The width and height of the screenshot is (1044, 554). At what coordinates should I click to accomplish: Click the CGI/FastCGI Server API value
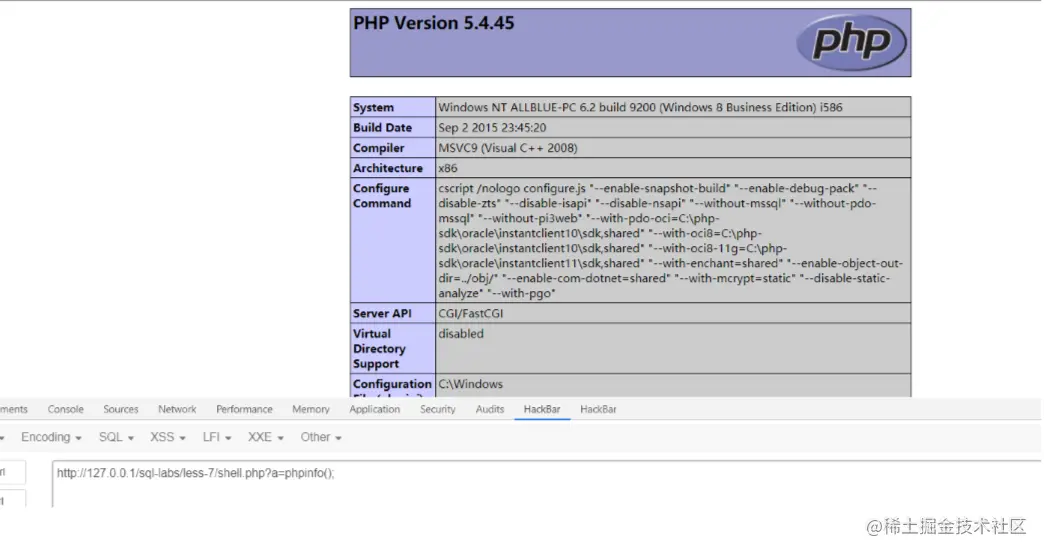(471, 314)
